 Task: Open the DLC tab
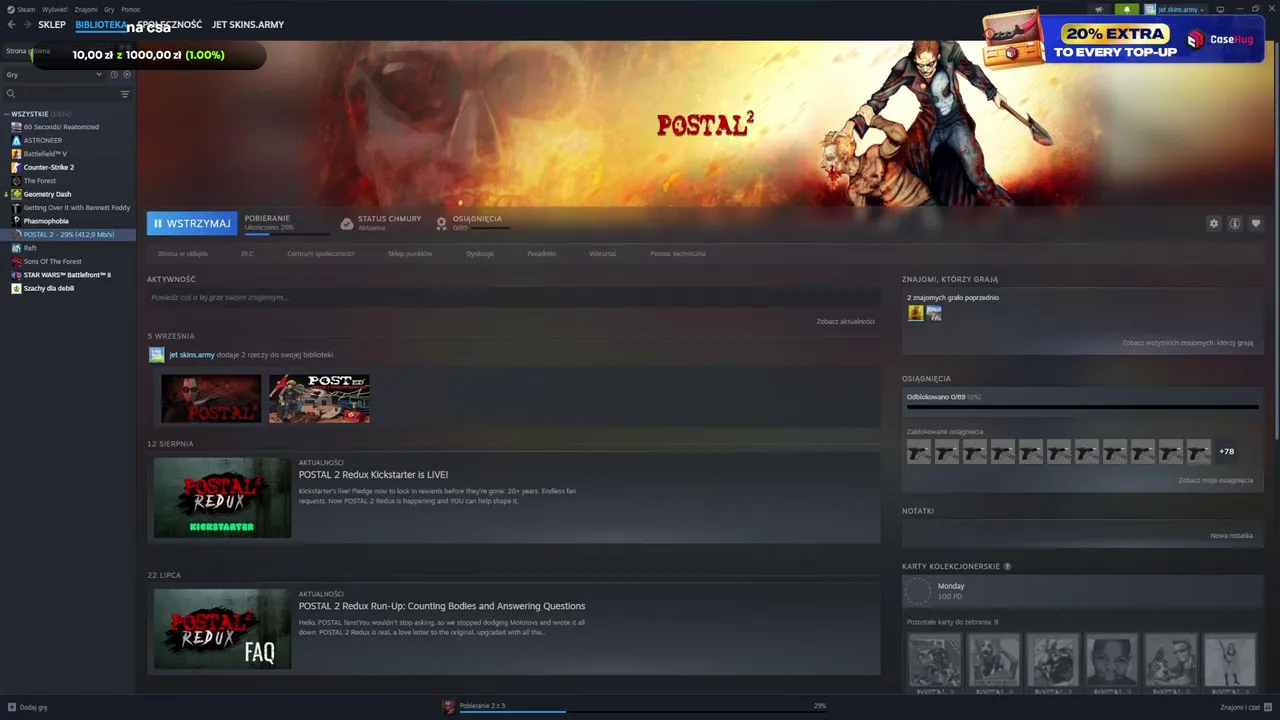247,254
